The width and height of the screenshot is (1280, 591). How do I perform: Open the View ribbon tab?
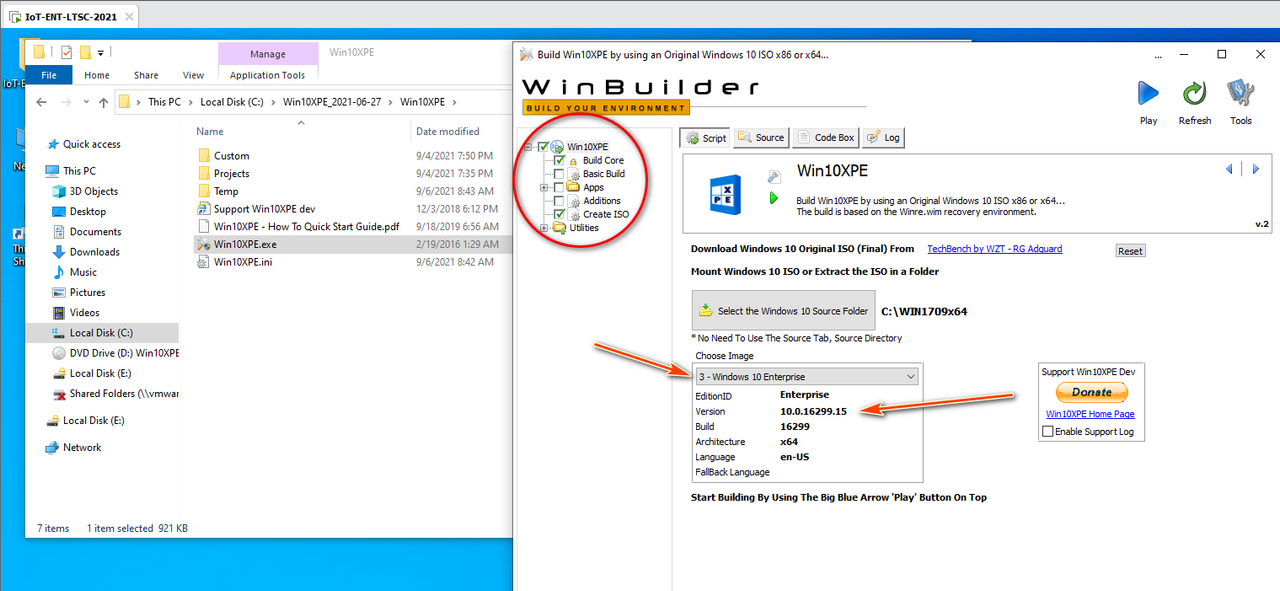point(193,75)
